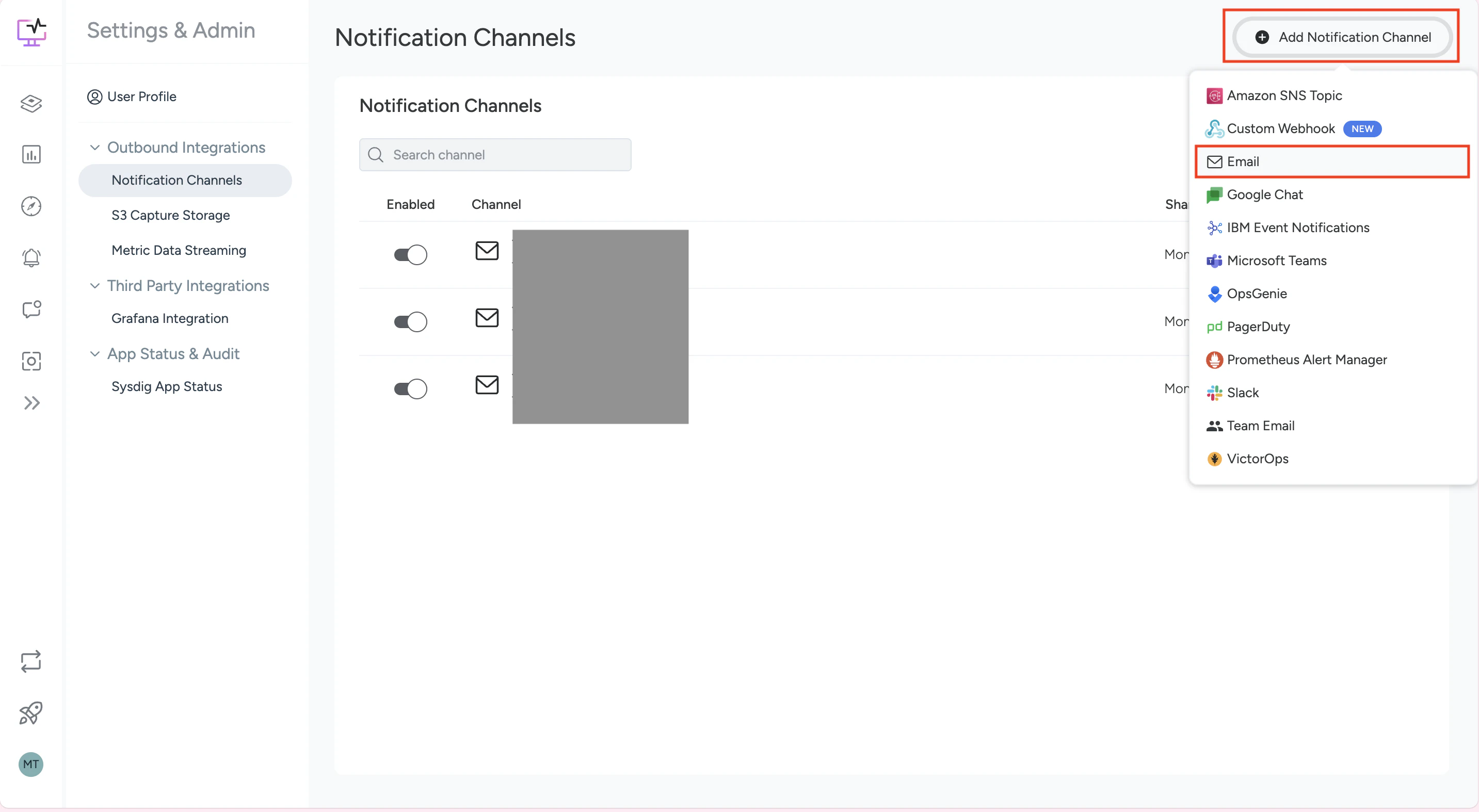1479x812 pixels.
Task: Click the Custom Webhook icon
Action: (x=1214, y=128)
